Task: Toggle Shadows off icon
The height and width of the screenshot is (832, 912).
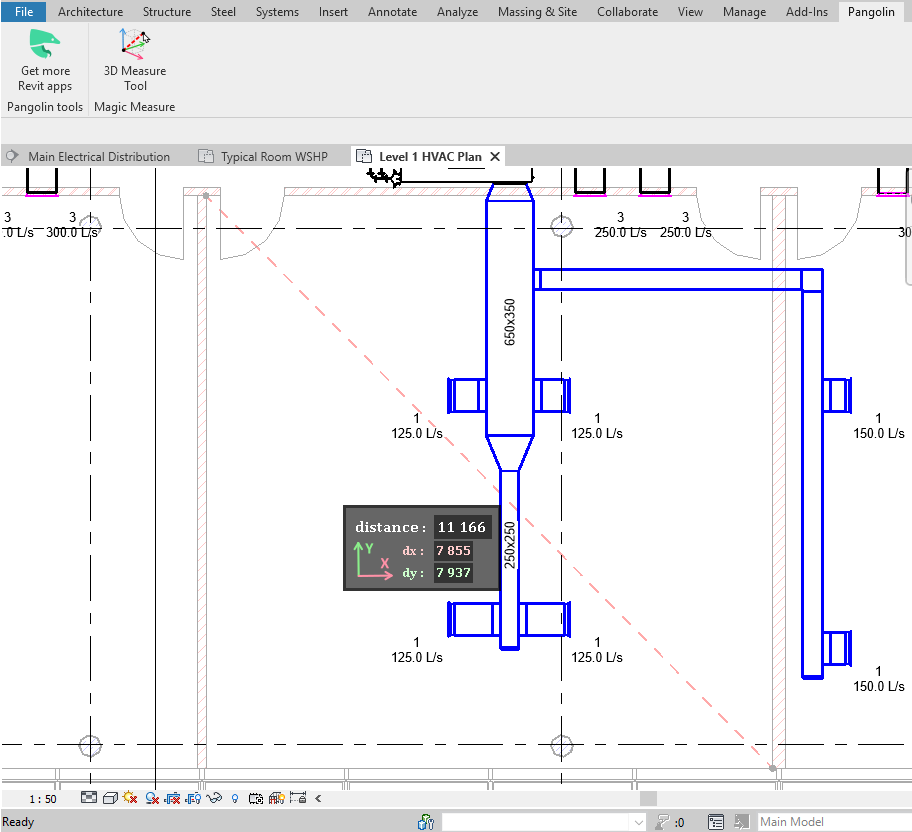Action: coord(152,798)
